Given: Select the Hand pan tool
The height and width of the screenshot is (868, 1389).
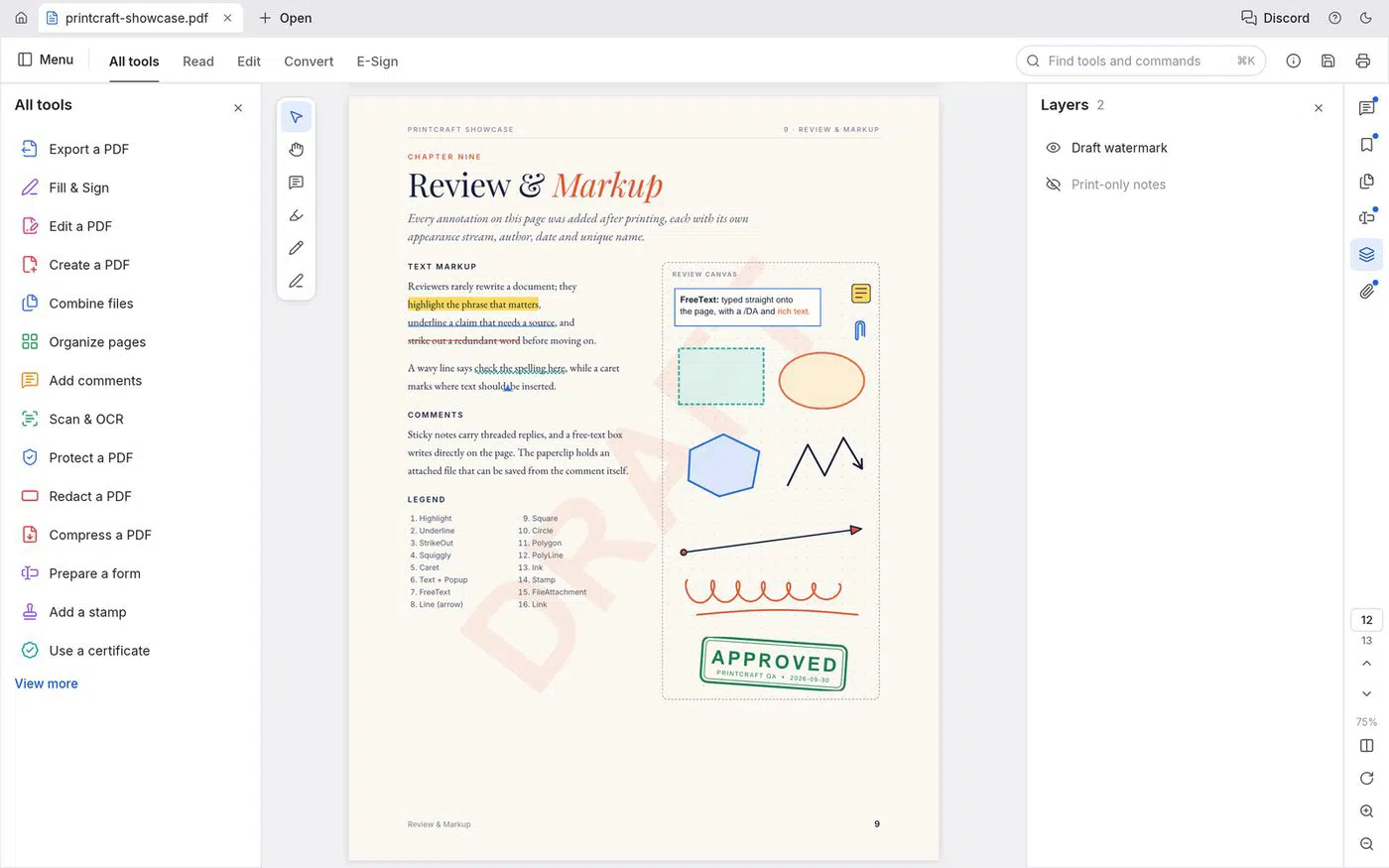Looking at the screenshot, I should 296,150.
